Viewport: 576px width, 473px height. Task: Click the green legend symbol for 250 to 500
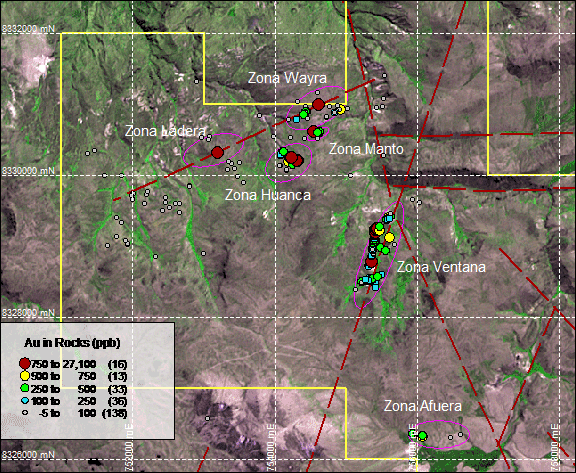click(x=25, y=388)
